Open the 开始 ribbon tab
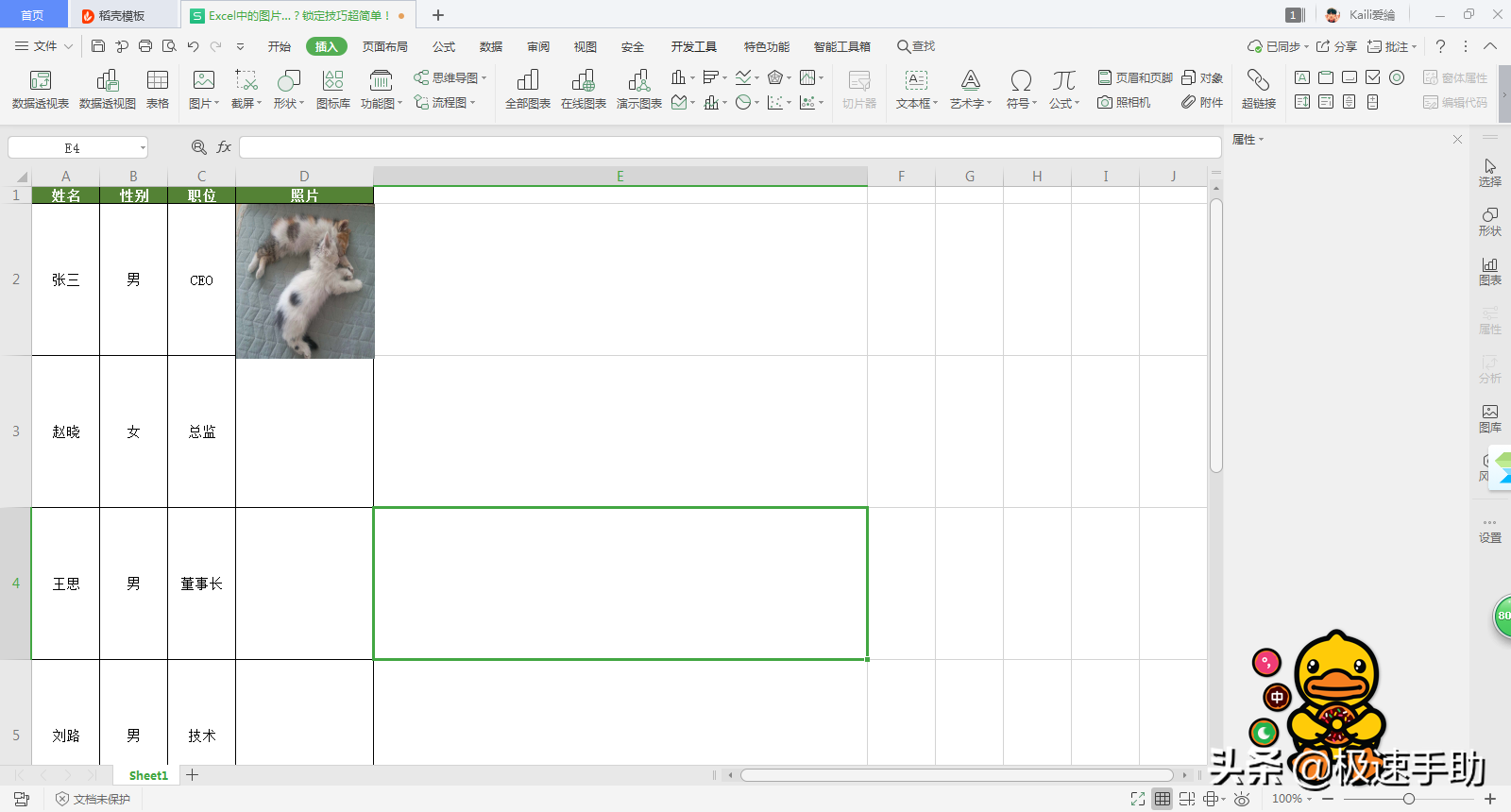Viewport: 1511px width, 812px height. [x=279, y=46]
